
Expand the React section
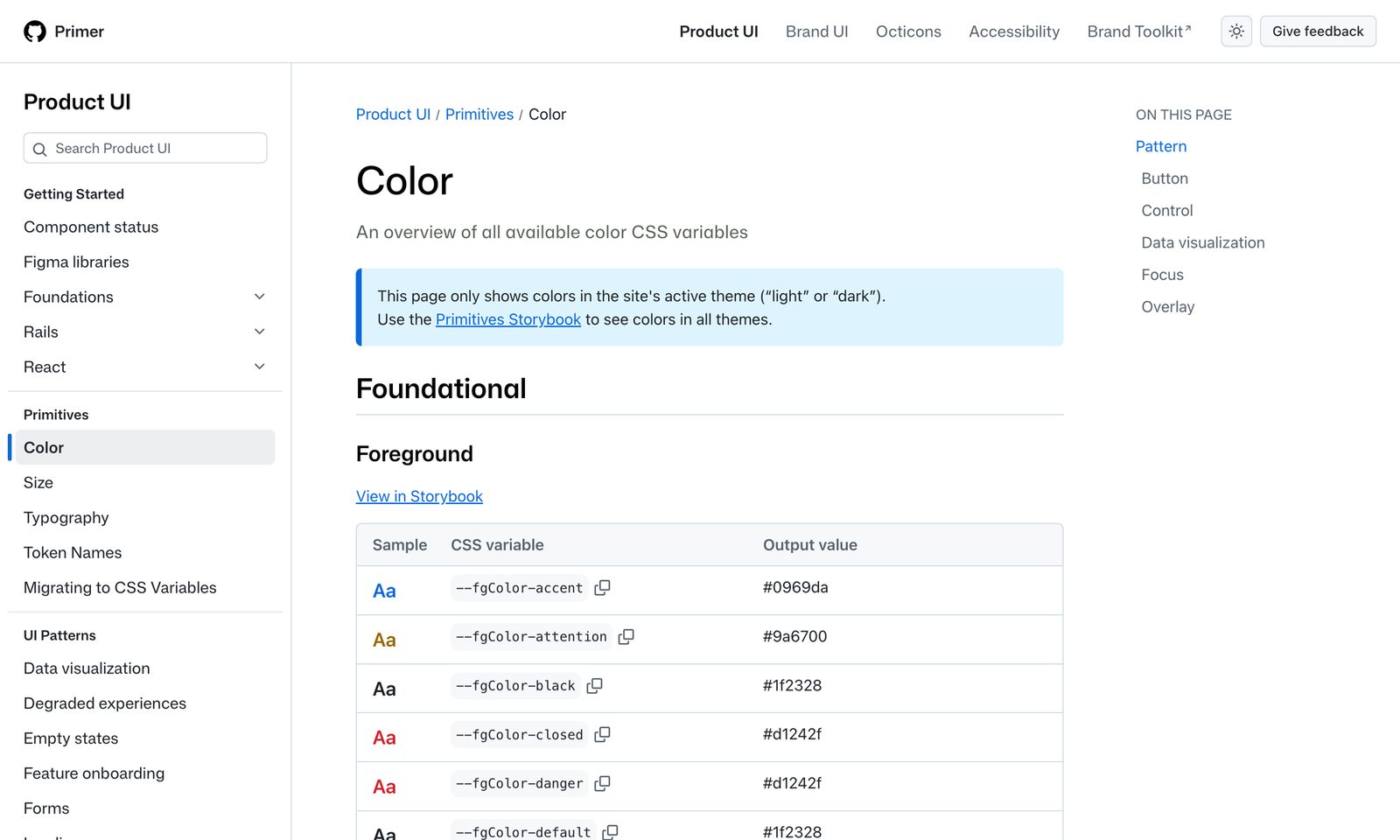(x=259, y=367)
